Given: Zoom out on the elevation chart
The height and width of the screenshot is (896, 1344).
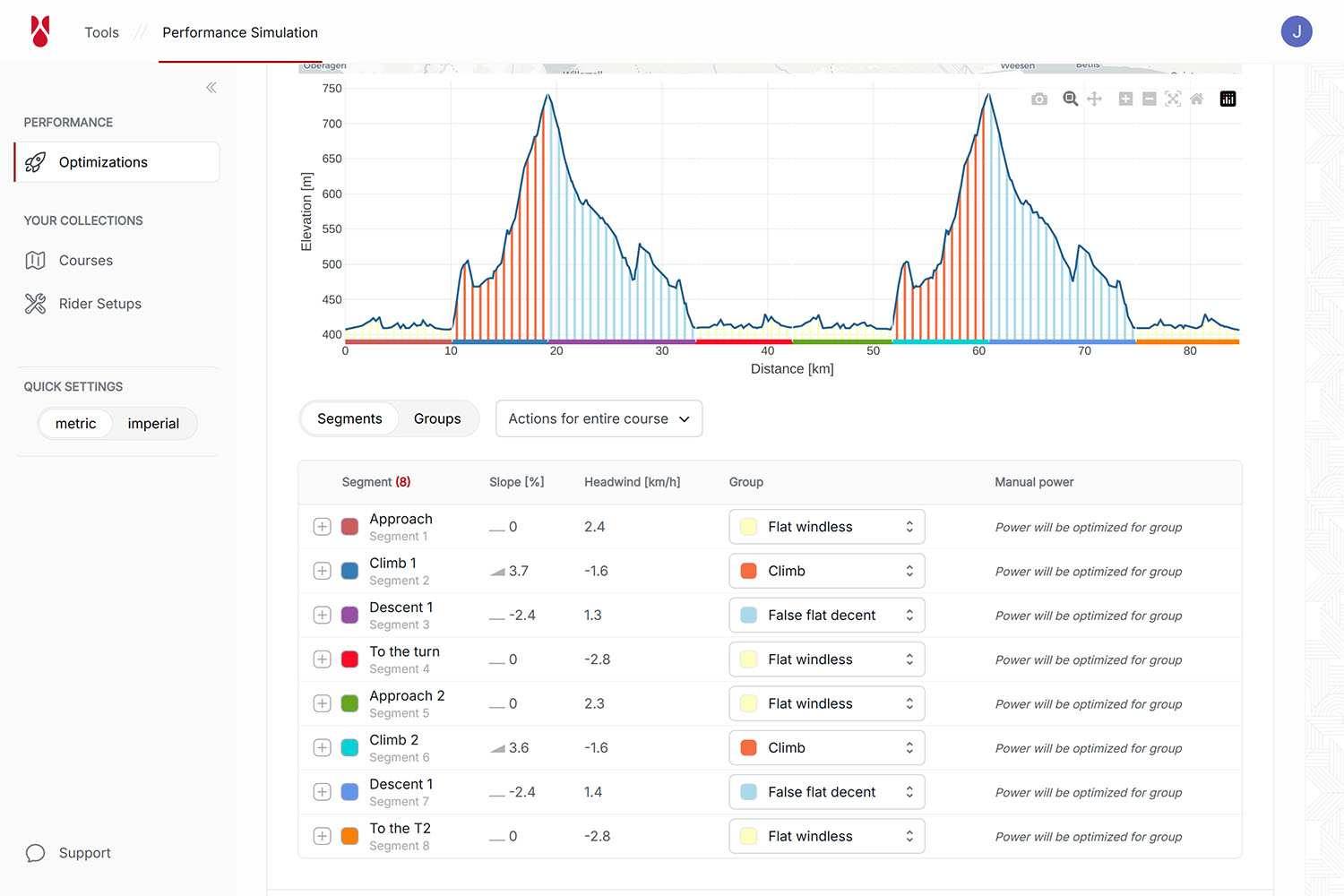Looking at the screenshot, I should pos(1150,99).
